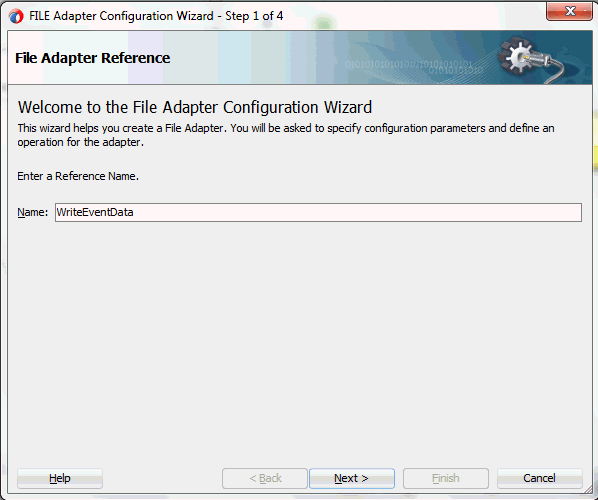Click the 'Enter a Reference Name.' label
Image resolution: width=598 pixels, height=500 pixels.
pyautogui.click(x=78, y=176)
